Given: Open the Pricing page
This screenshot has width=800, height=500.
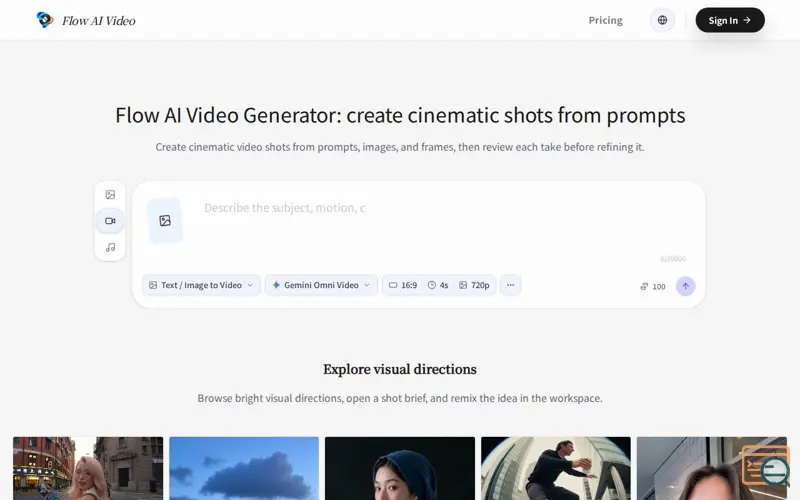Looking at the screenshot, I should (605, 20).
